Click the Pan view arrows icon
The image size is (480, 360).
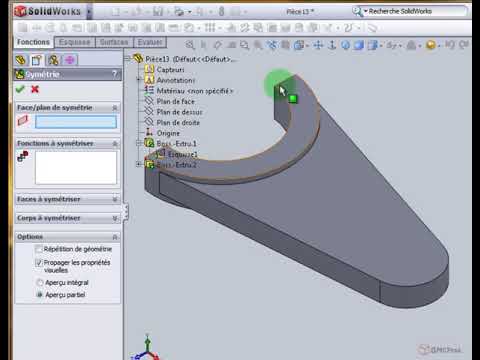click(318, 44)
